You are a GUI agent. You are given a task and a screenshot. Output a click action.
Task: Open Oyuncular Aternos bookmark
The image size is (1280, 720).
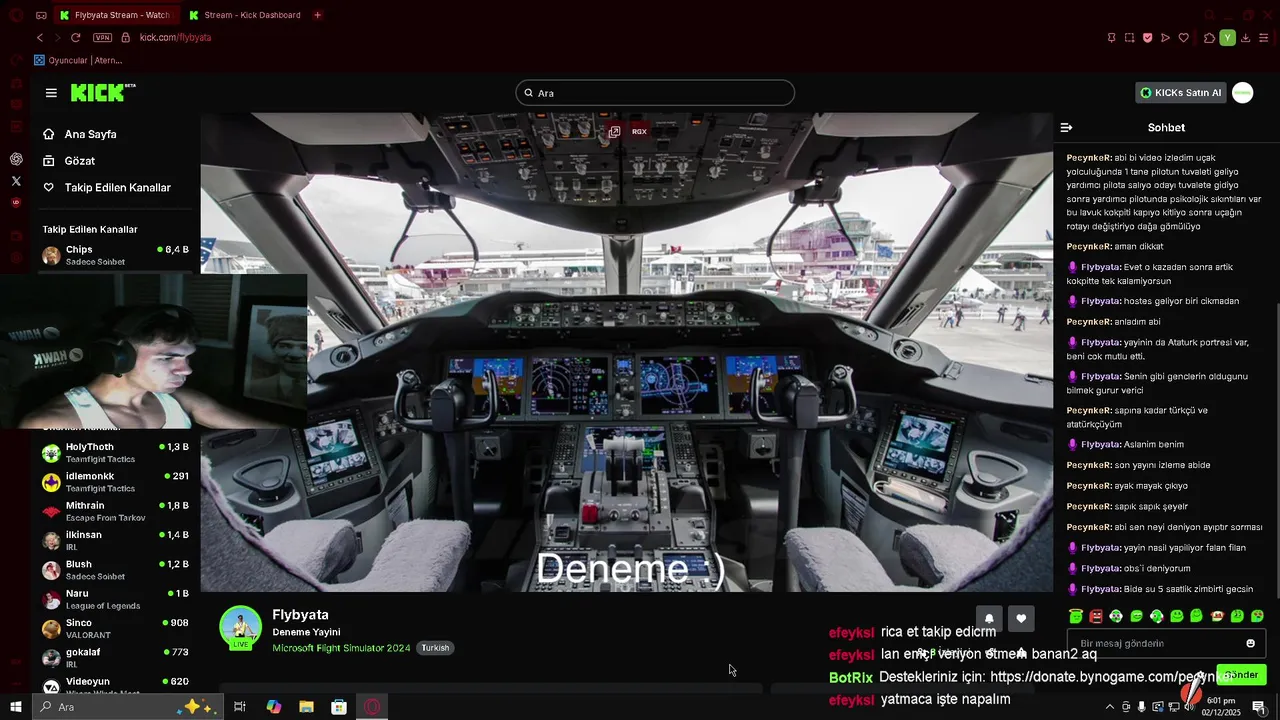pyautogui.click(x=78, y=60)
